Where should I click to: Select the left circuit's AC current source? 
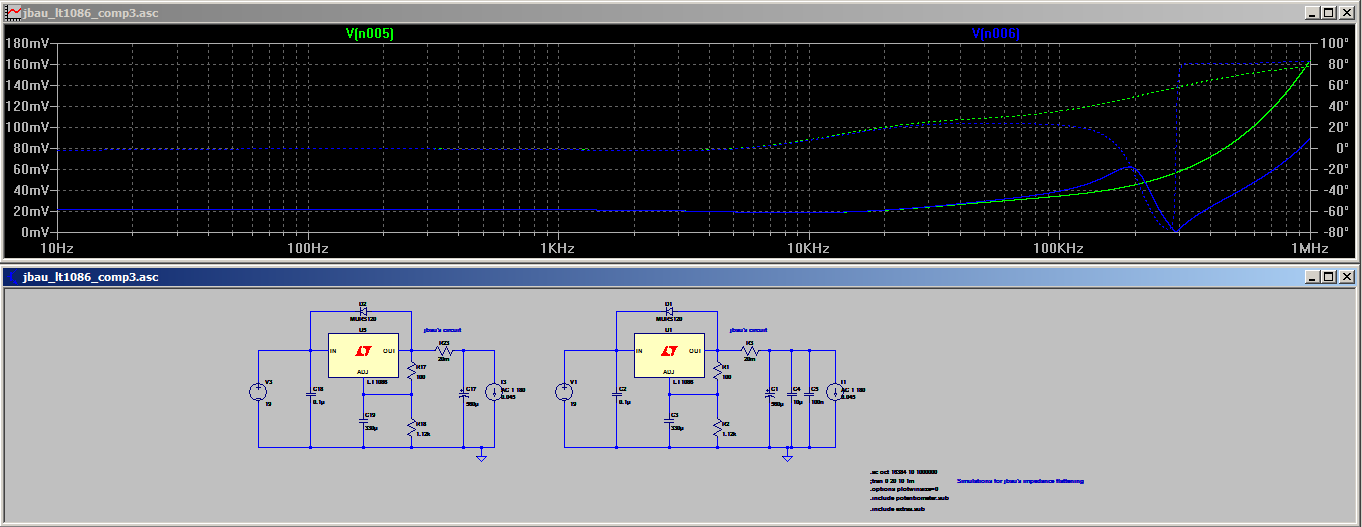tap(493, 392)
